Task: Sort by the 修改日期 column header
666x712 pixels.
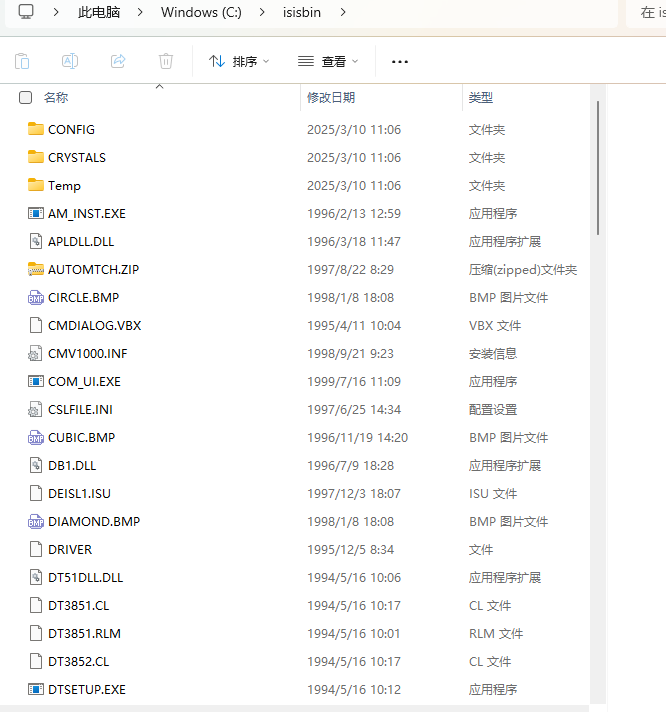Action: (x=331, y=97)
